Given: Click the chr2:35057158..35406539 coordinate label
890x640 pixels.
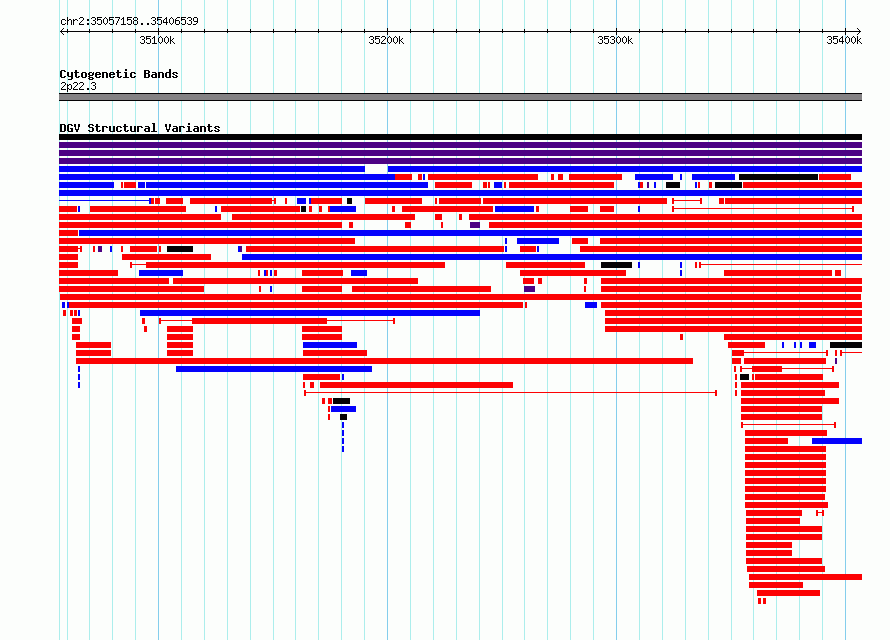Looking at the screenshot, I should point(129,21).
